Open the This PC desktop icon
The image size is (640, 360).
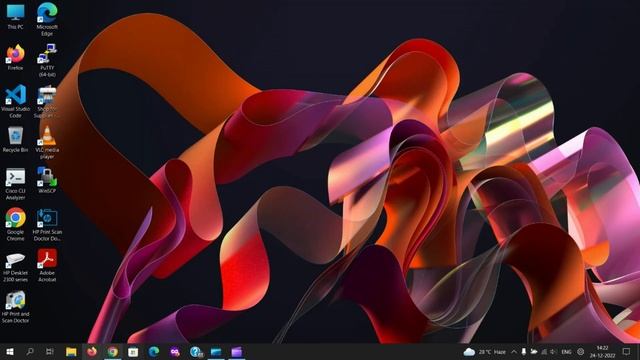point(16,16)
